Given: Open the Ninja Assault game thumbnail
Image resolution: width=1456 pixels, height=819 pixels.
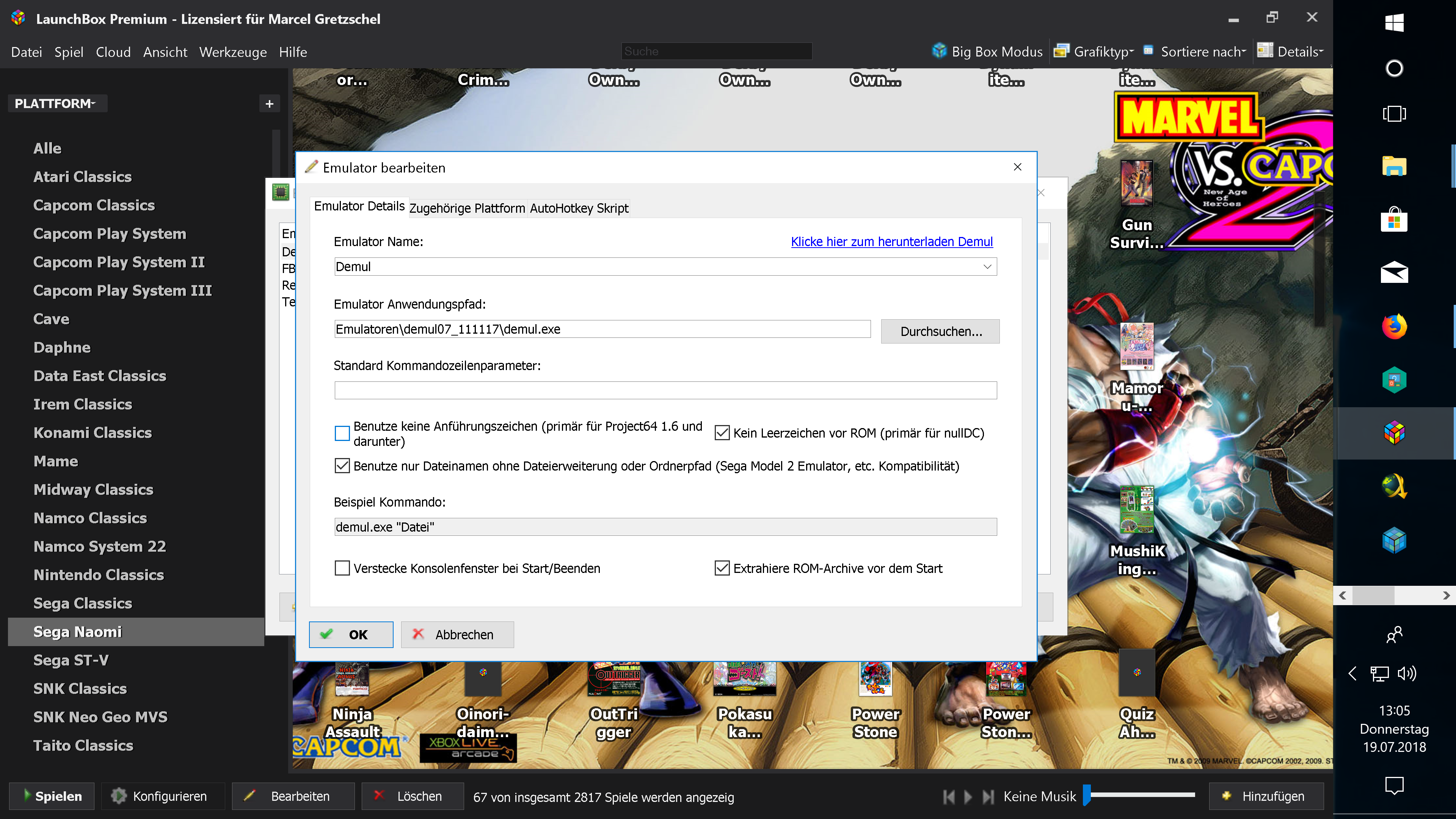Looking at the screenshot, I should pos(352,679).
